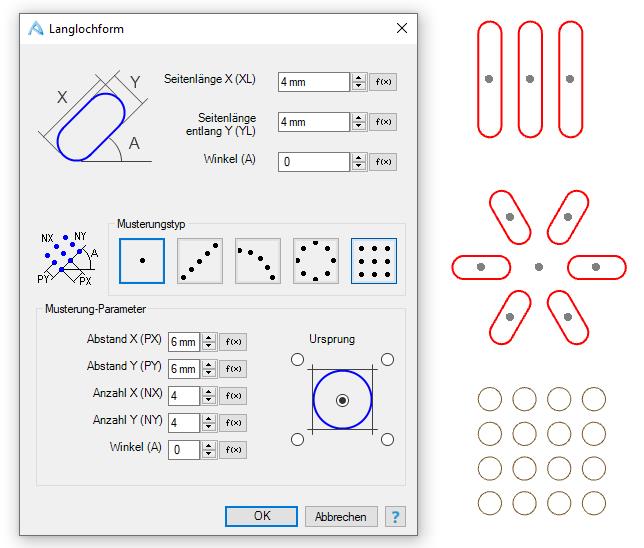Viewport: 644px width, 548px height.
Task: Click the blue help question mark icon
Action: pyautogui.click(x=395, y=516)
